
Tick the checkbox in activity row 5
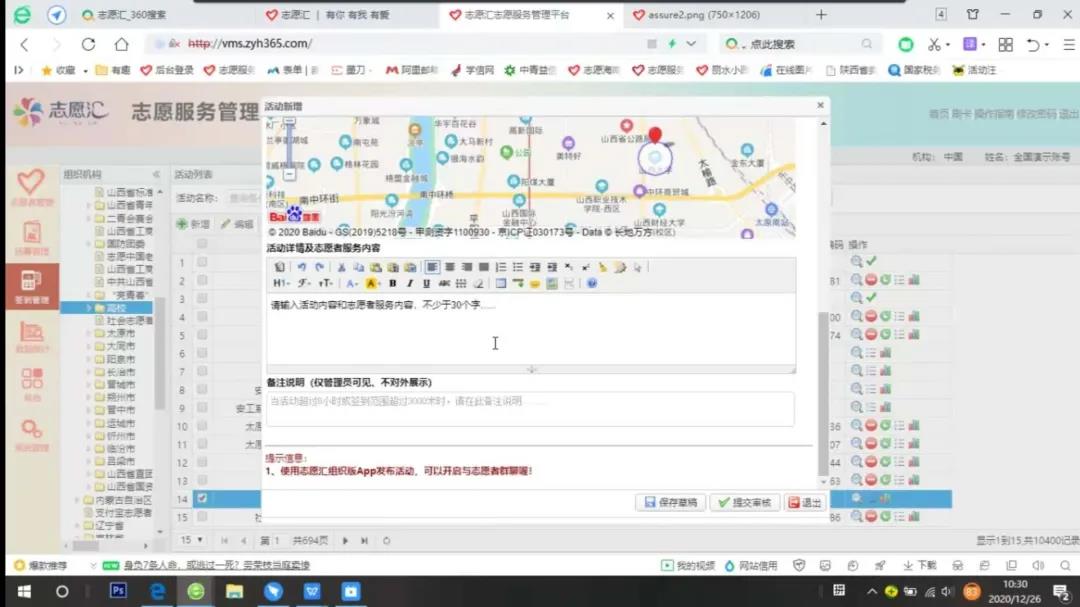[x=202, y=335]
